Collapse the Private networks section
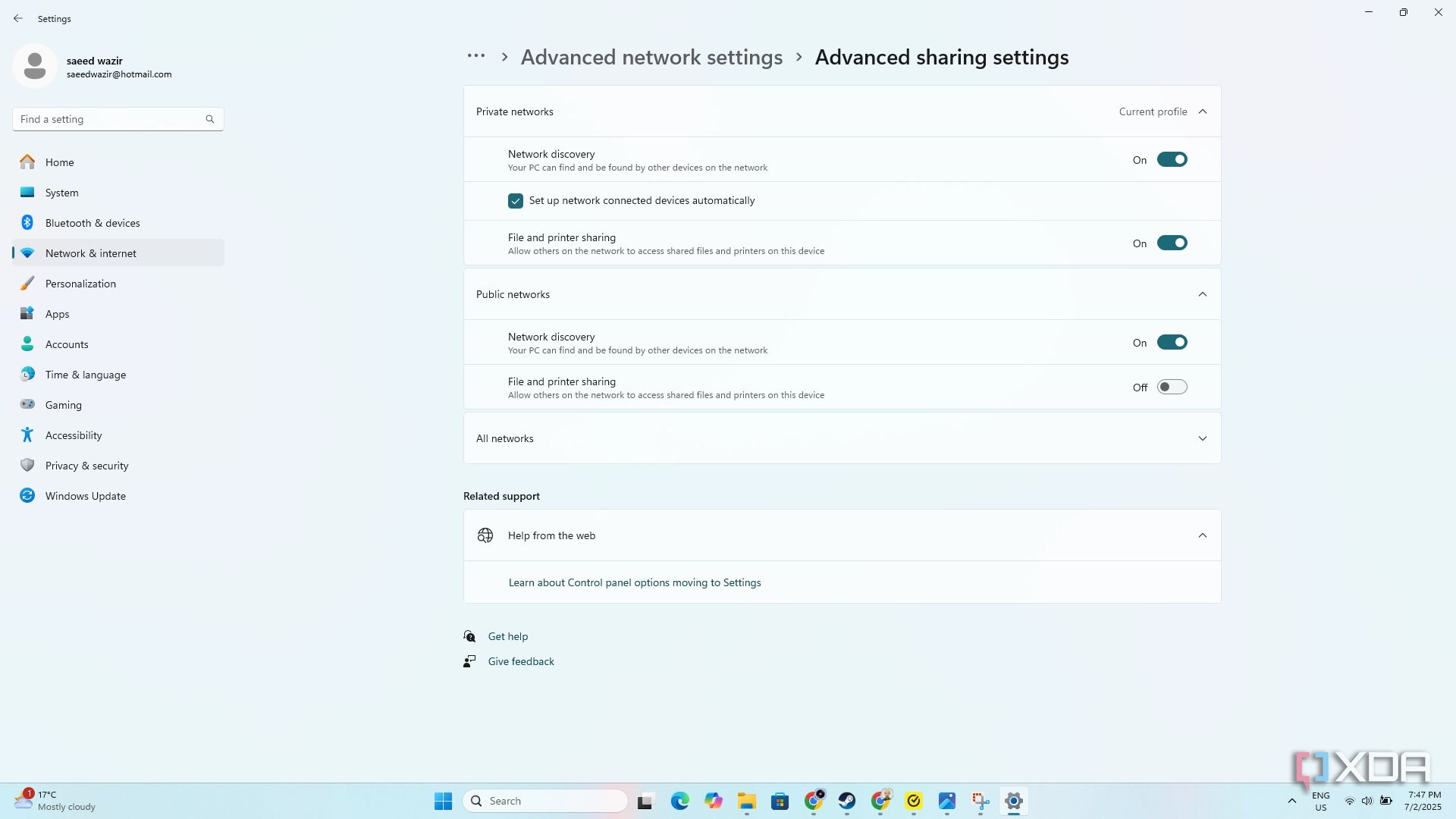The height and width of the screenshot is (819, 1456). (1202, 111)
